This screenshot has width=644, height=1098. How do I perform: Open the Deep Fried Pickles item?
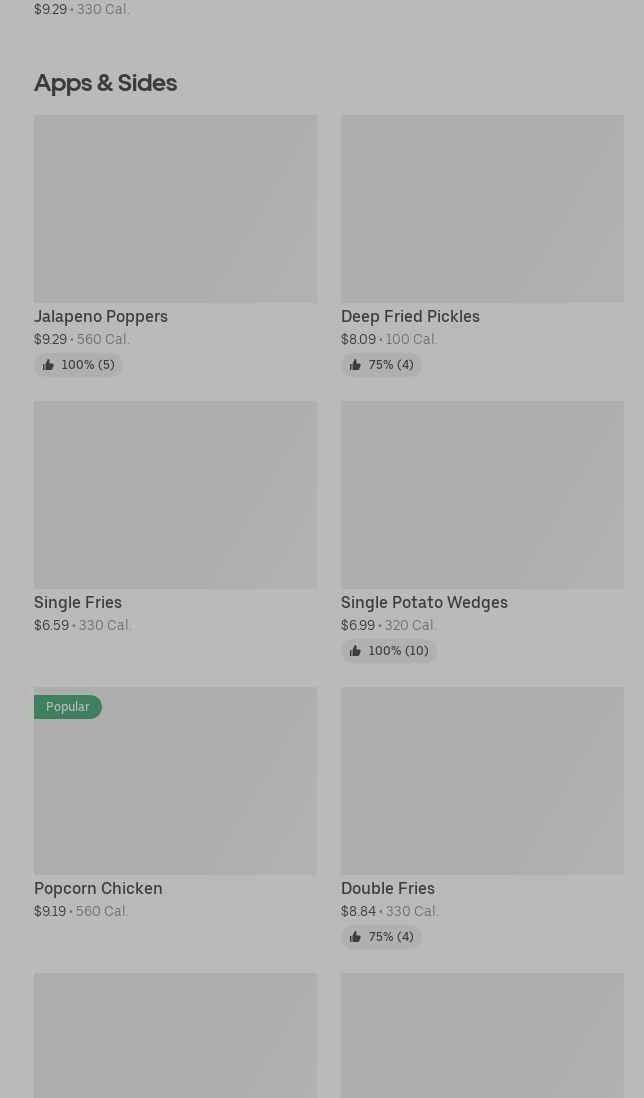click(410, 316)
